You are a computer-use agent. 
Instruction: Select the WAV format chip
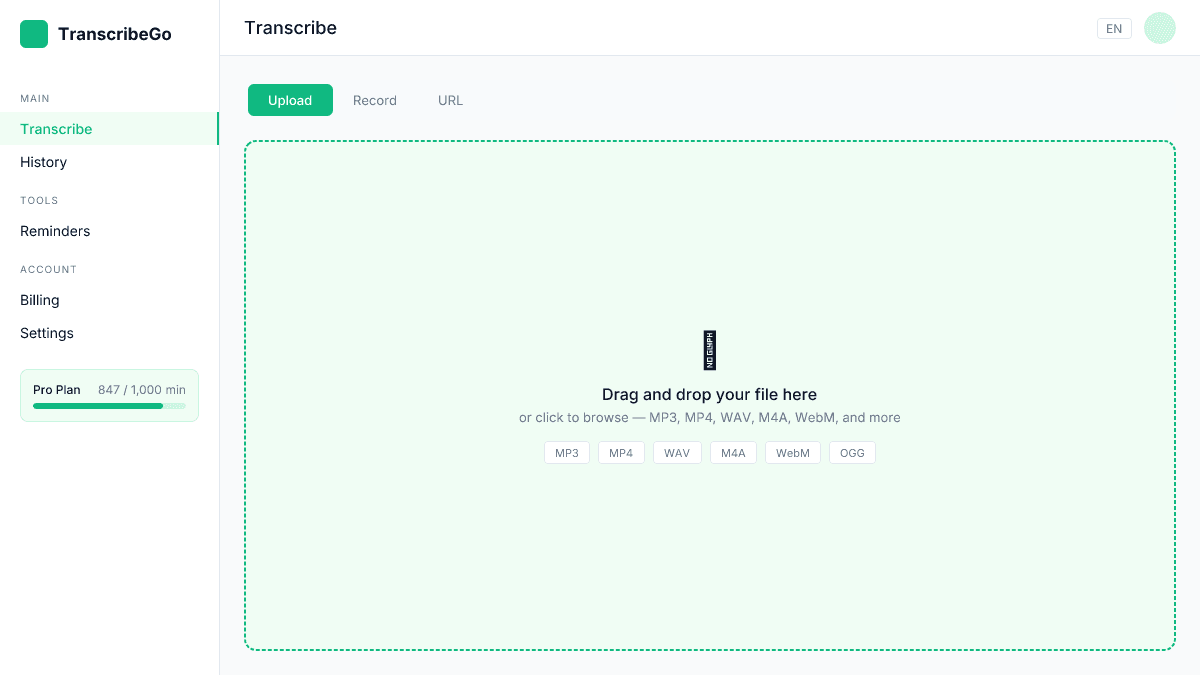(x=677, y=452)
